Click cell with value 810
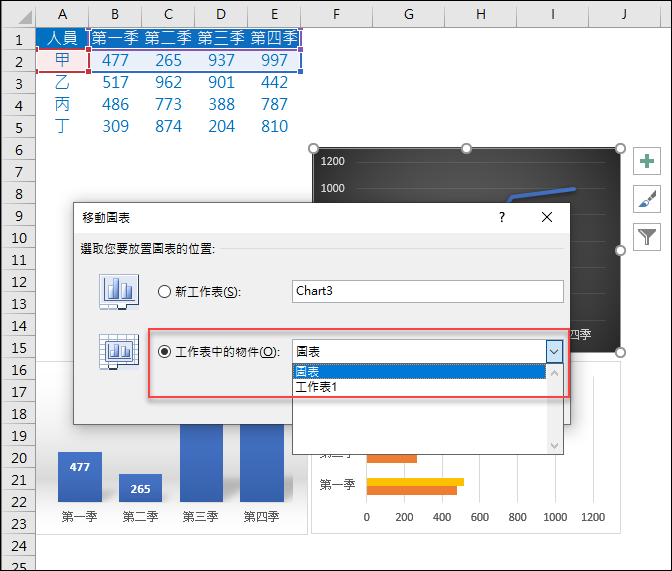672x571 pixels. pyautogui.click(x=274, y=126)
